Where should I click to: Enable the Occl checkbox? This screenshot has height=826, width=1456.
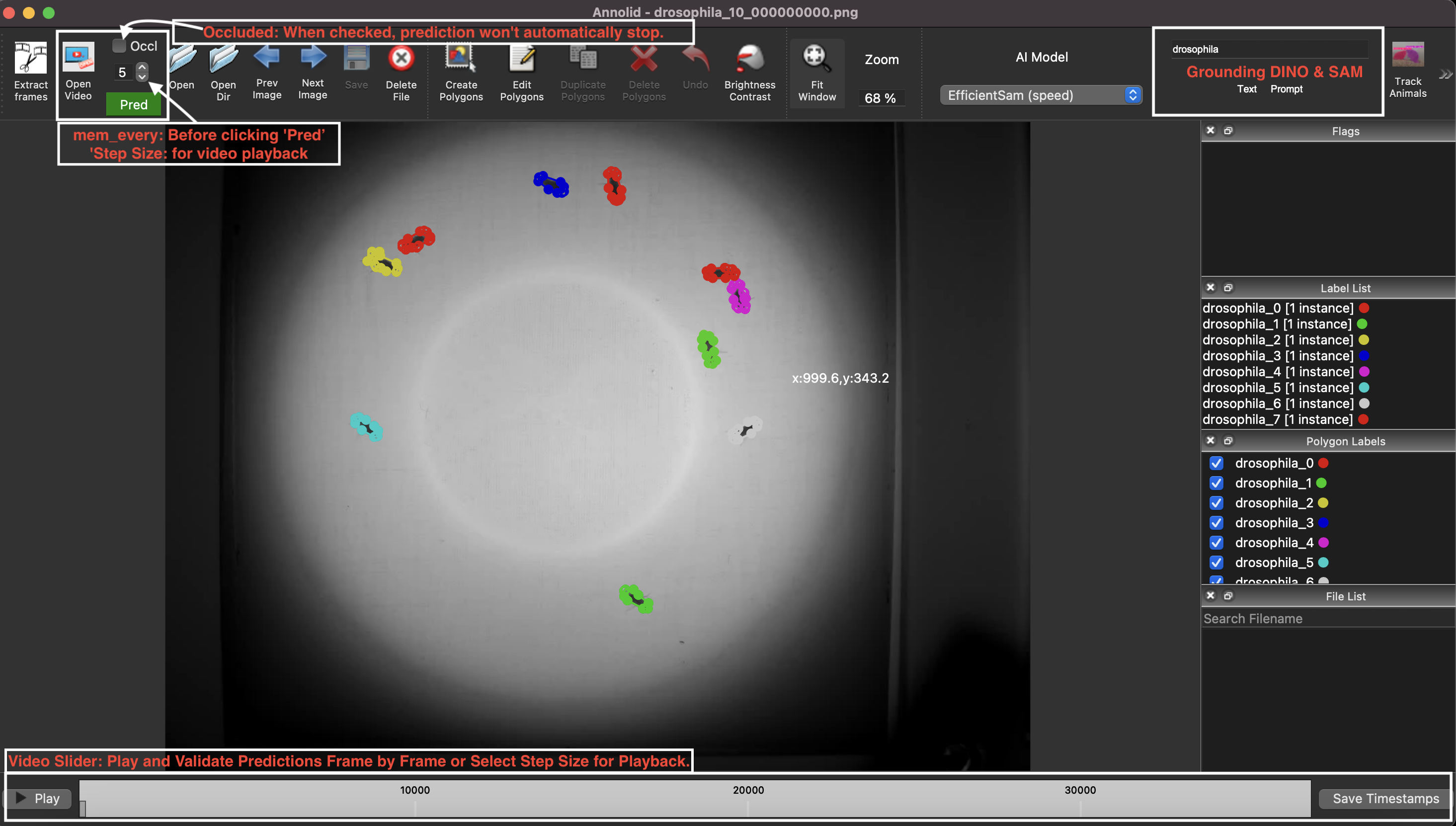(119, 46)
